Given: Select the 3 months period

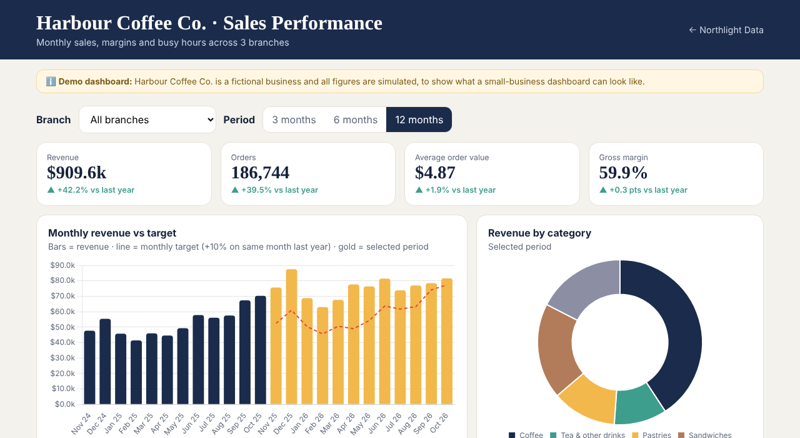Looking at the screenshot, I should pyautogui.click(x=294, y=119).
